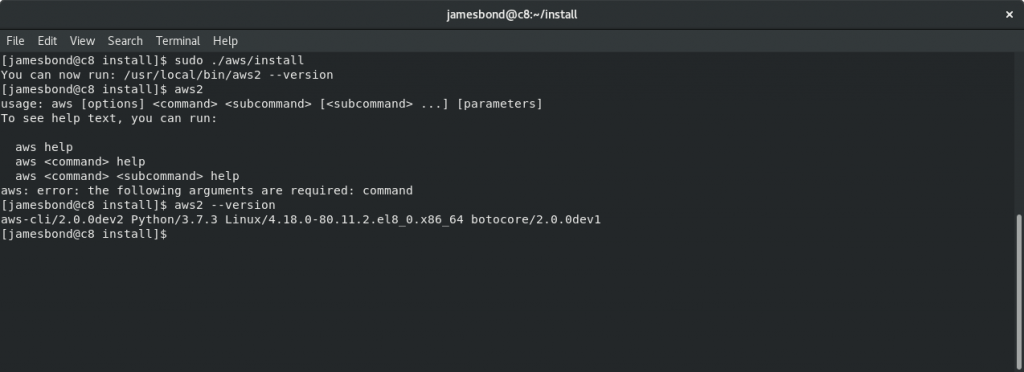This screenshot has width=1024, height=372.
Task: Open the Search menu
Action: click(x=125, y=40)
